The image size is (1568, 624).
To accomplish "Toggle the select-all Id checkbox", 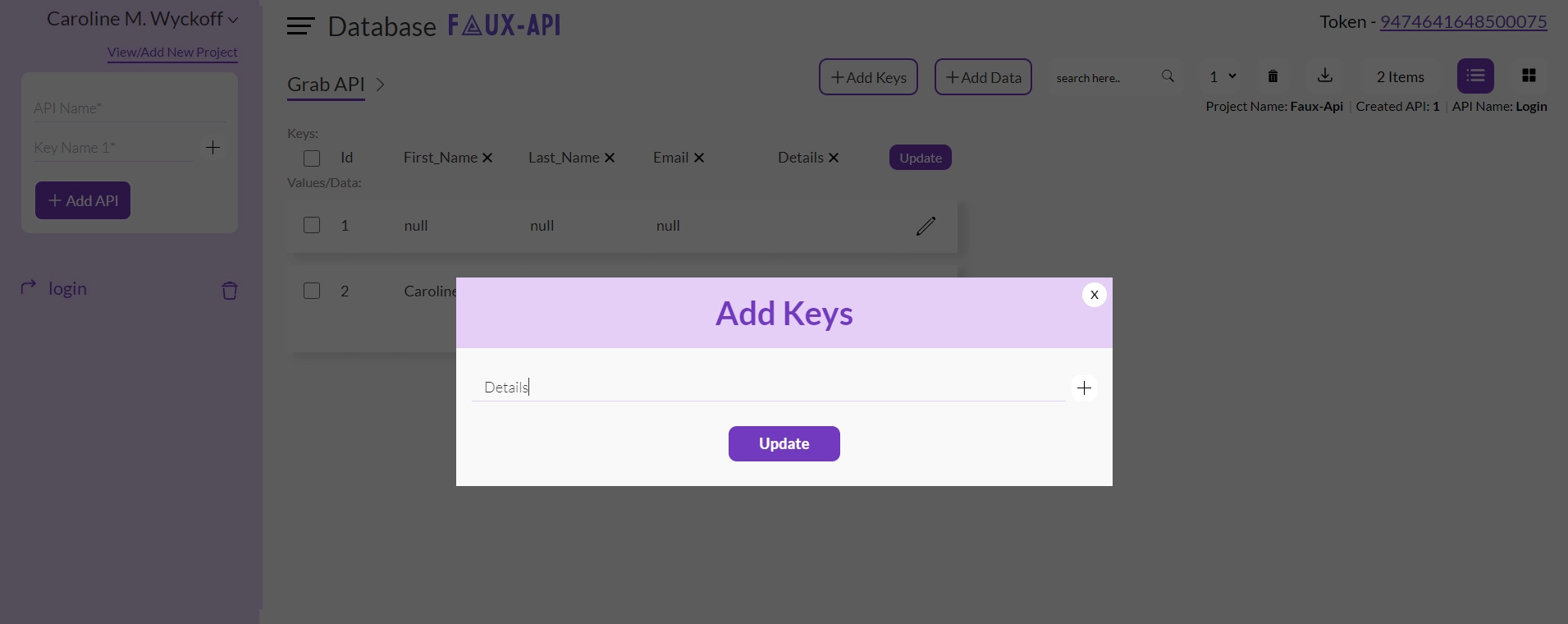I will click(x=312, y=158).
